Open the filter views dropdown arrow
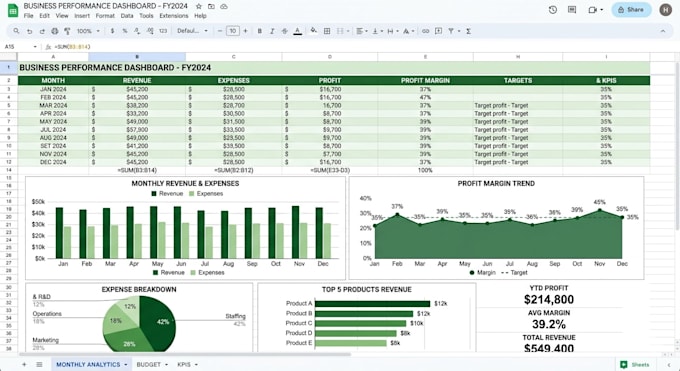Screen dimensions: 680x371 459,31
